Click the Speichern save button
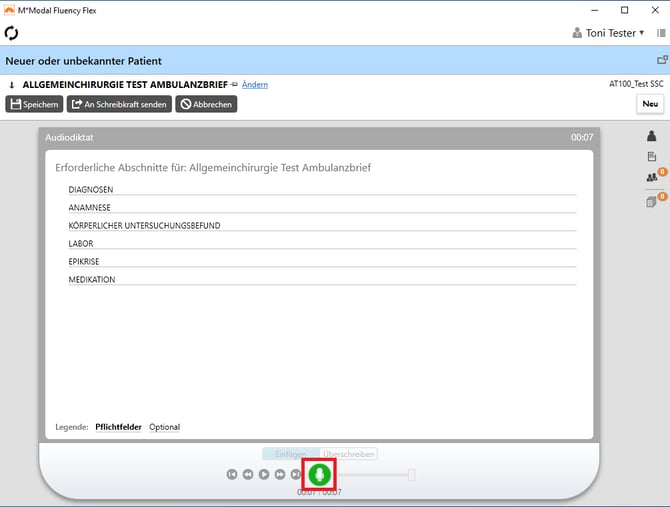The image size is (670, 507). coord(35,104)
